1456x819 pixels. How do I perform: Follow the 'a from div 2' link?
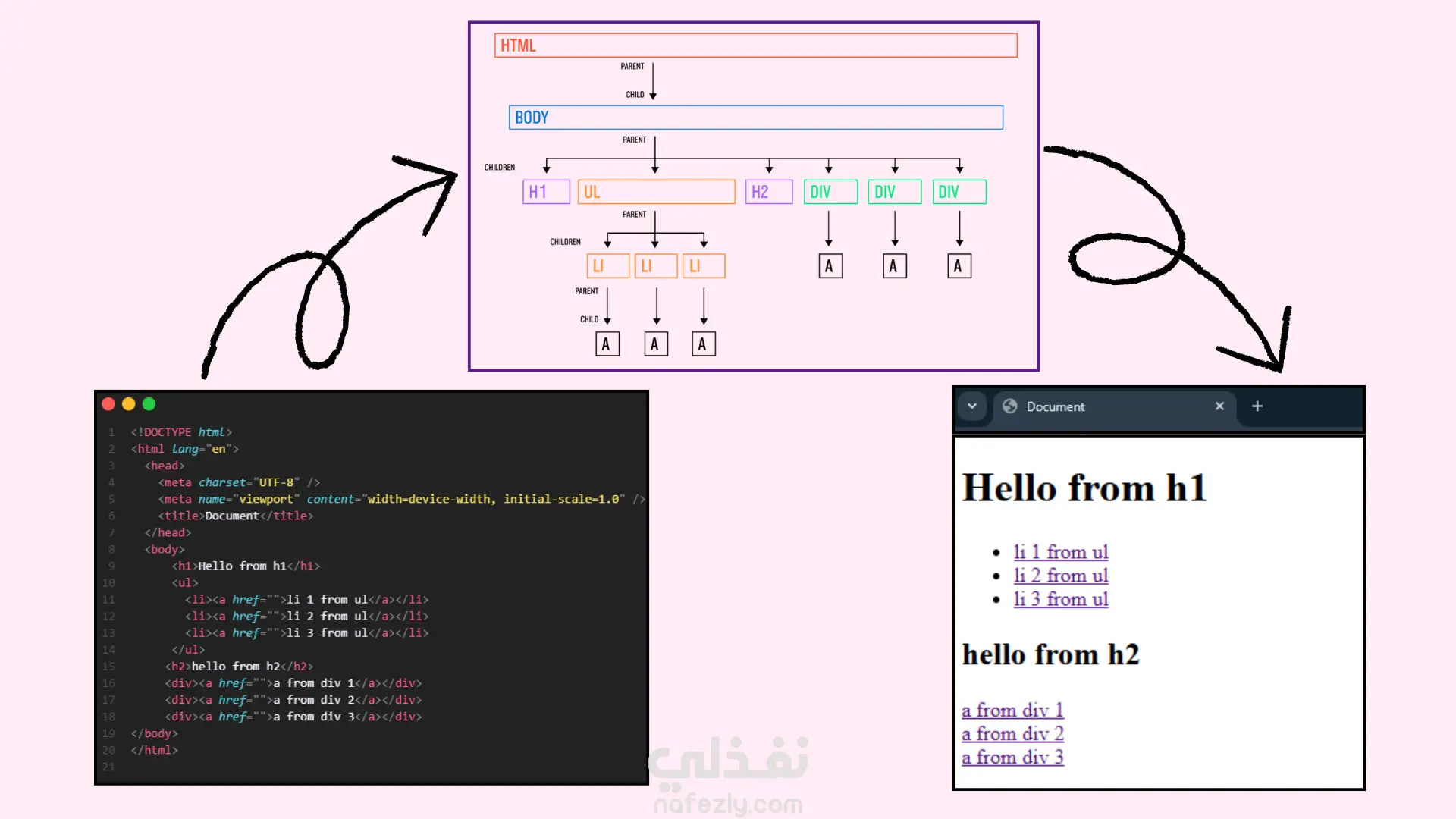click(x=1012, y=734)
